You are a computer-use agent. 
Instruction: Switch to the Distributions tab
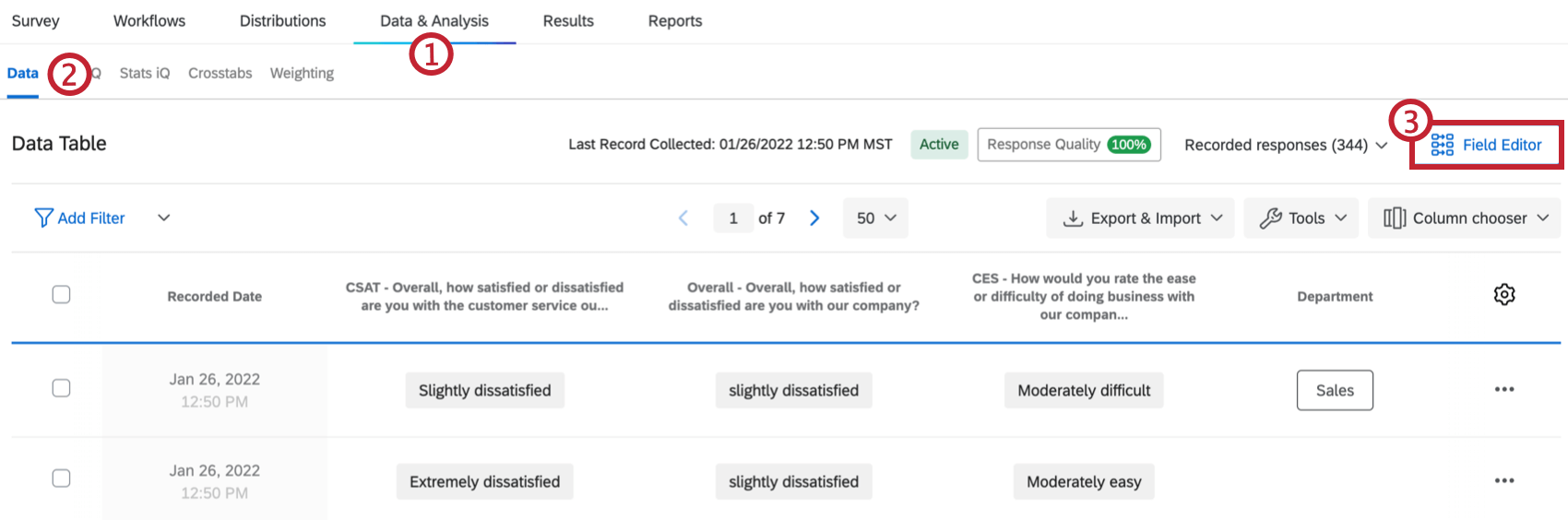tap(282, 21)
